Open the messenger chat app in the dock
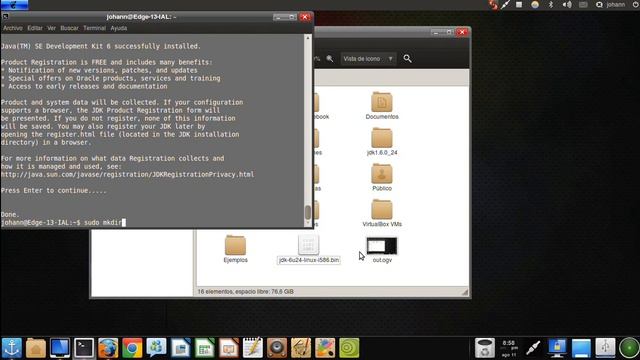The width and height of the screenshot is (640, 360). [156, 348]
